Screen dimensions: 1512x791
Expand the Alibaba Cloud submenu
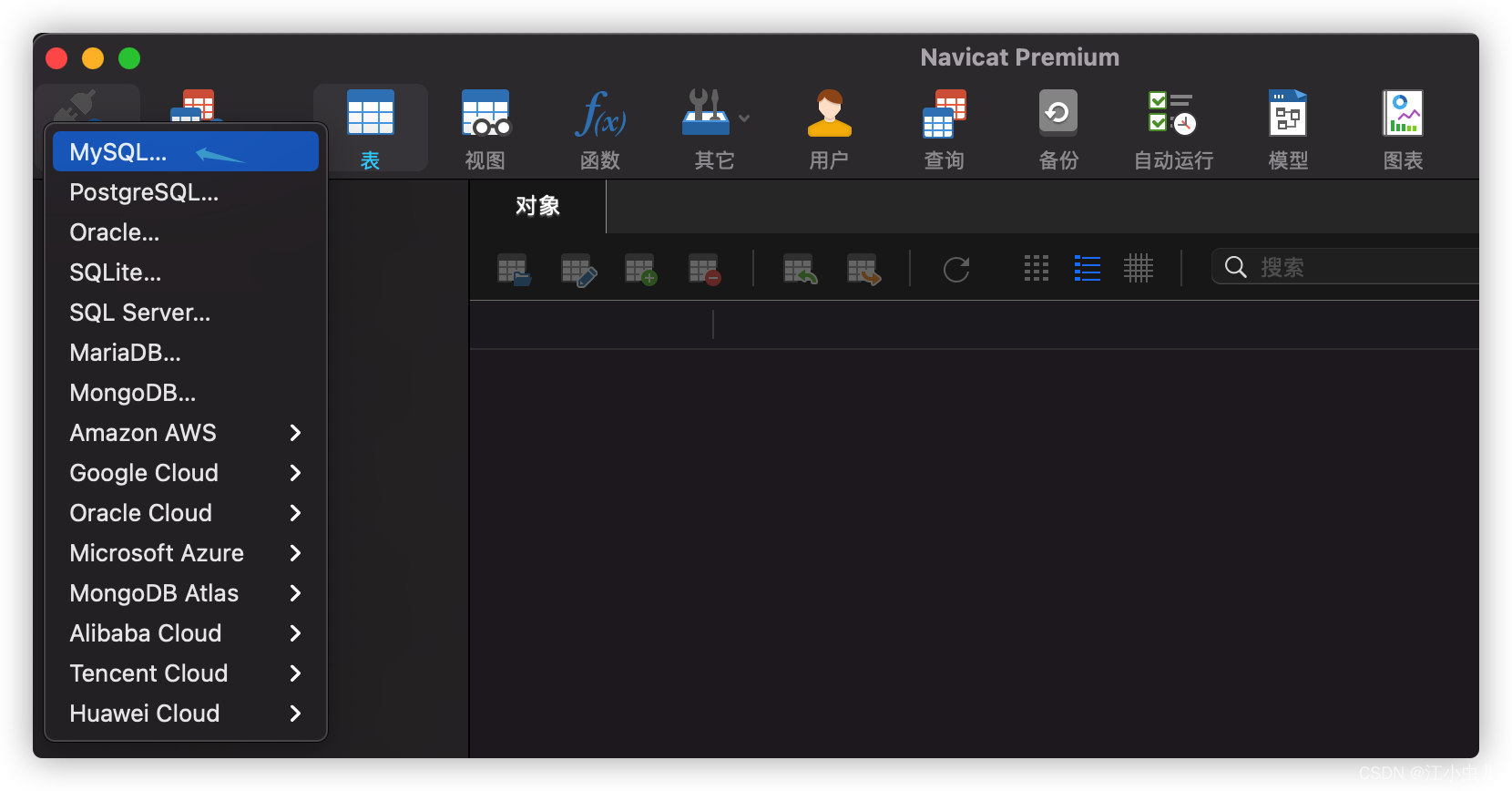click(x=186, y=633)
